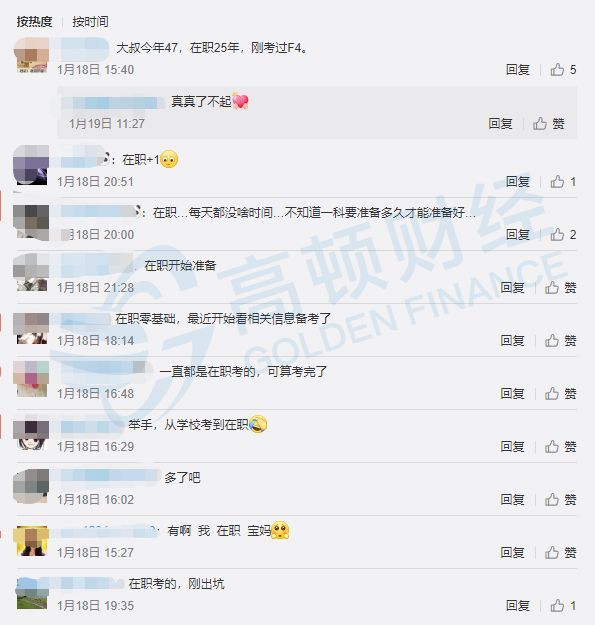The image size is (595, 625).
Task: Switch to 按时间 sorting tab
Action: [x=90, y=22]
